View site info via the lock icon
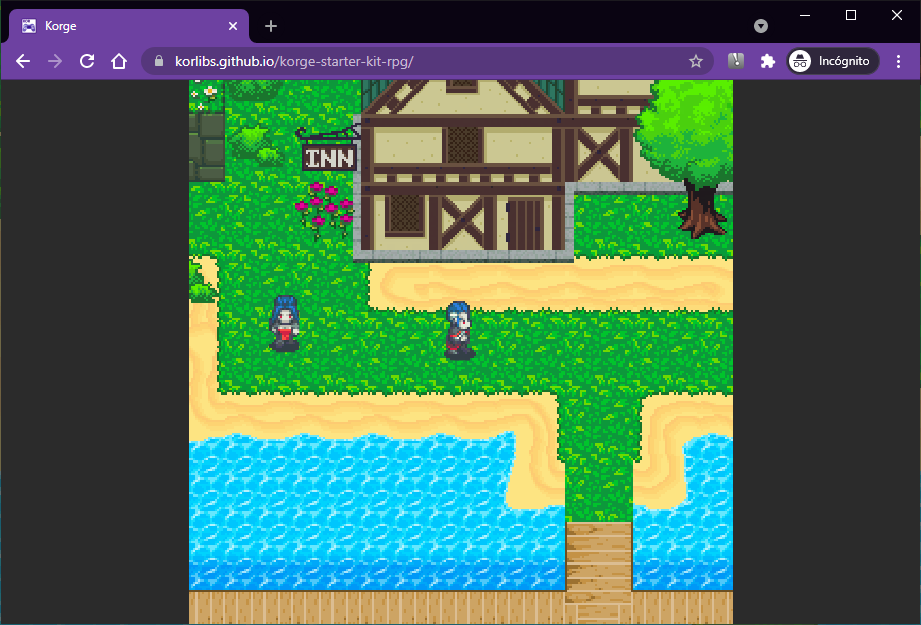Image resolution: width=921 pixels, height=625 pixels. (x=159, y=61)
